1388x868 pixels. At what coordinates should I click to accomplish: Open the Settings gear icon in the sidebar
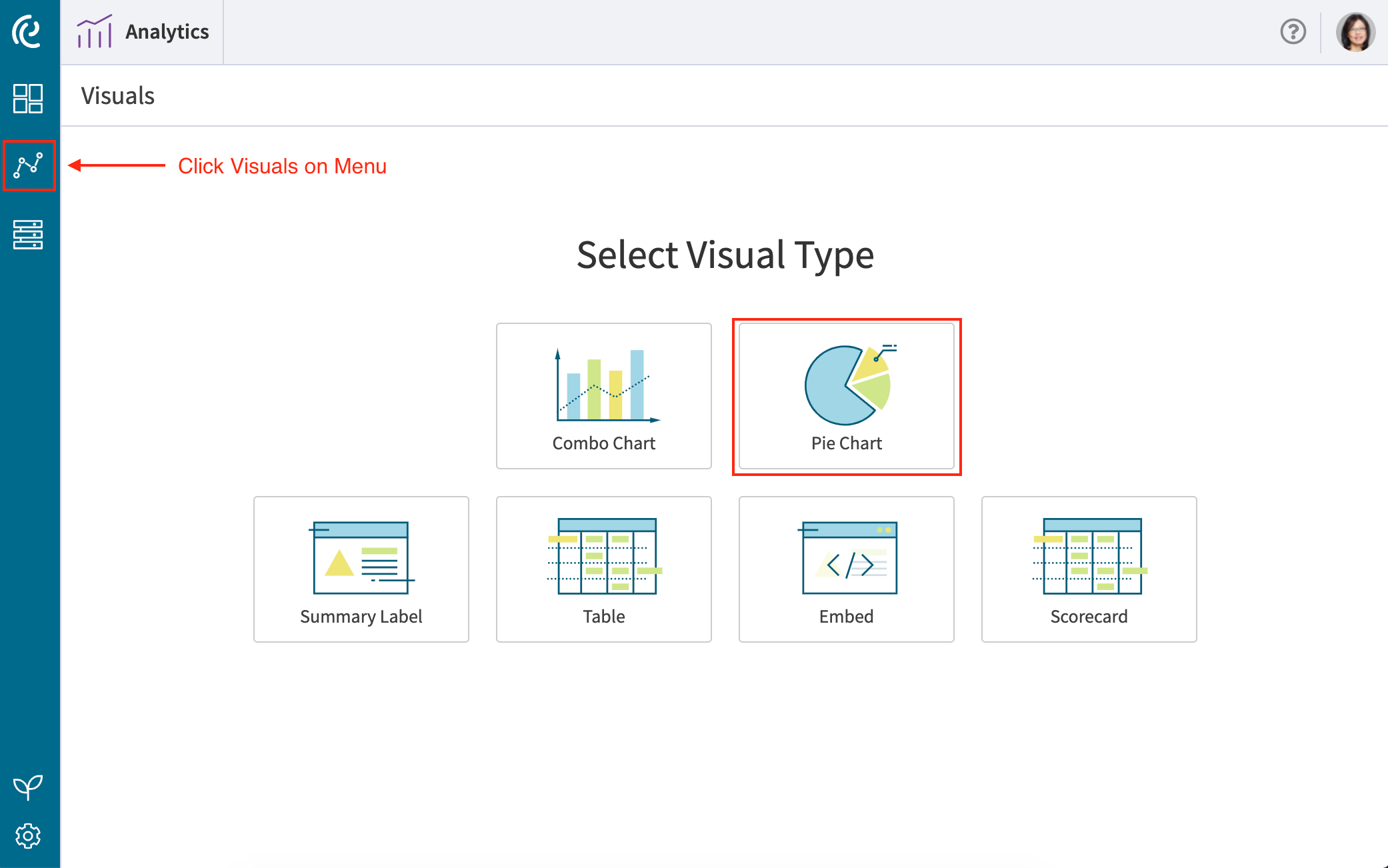point(29,836)
